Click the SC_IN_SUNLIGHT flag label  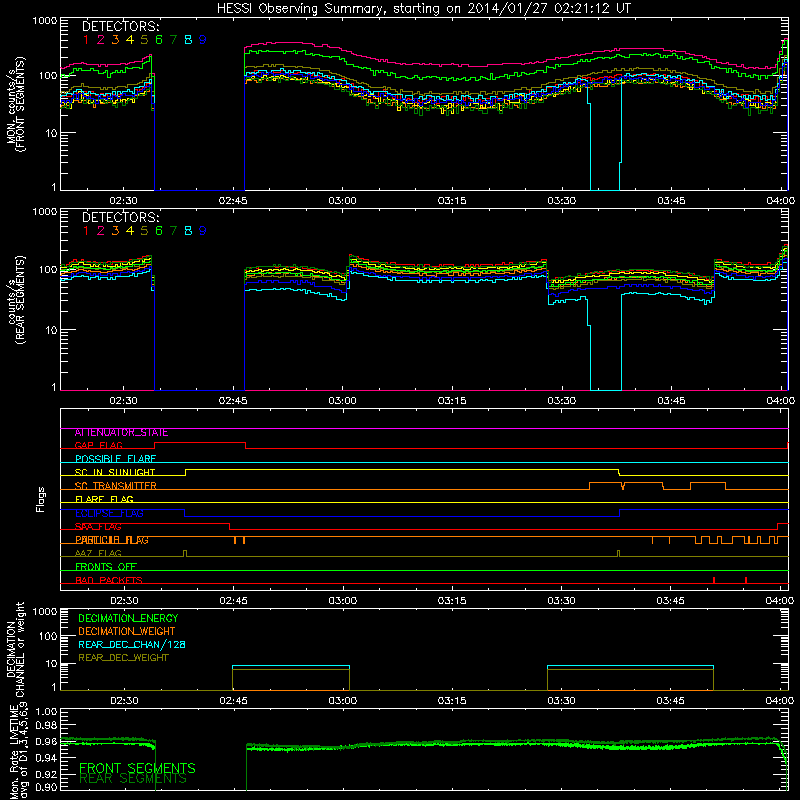click(115, 472)
